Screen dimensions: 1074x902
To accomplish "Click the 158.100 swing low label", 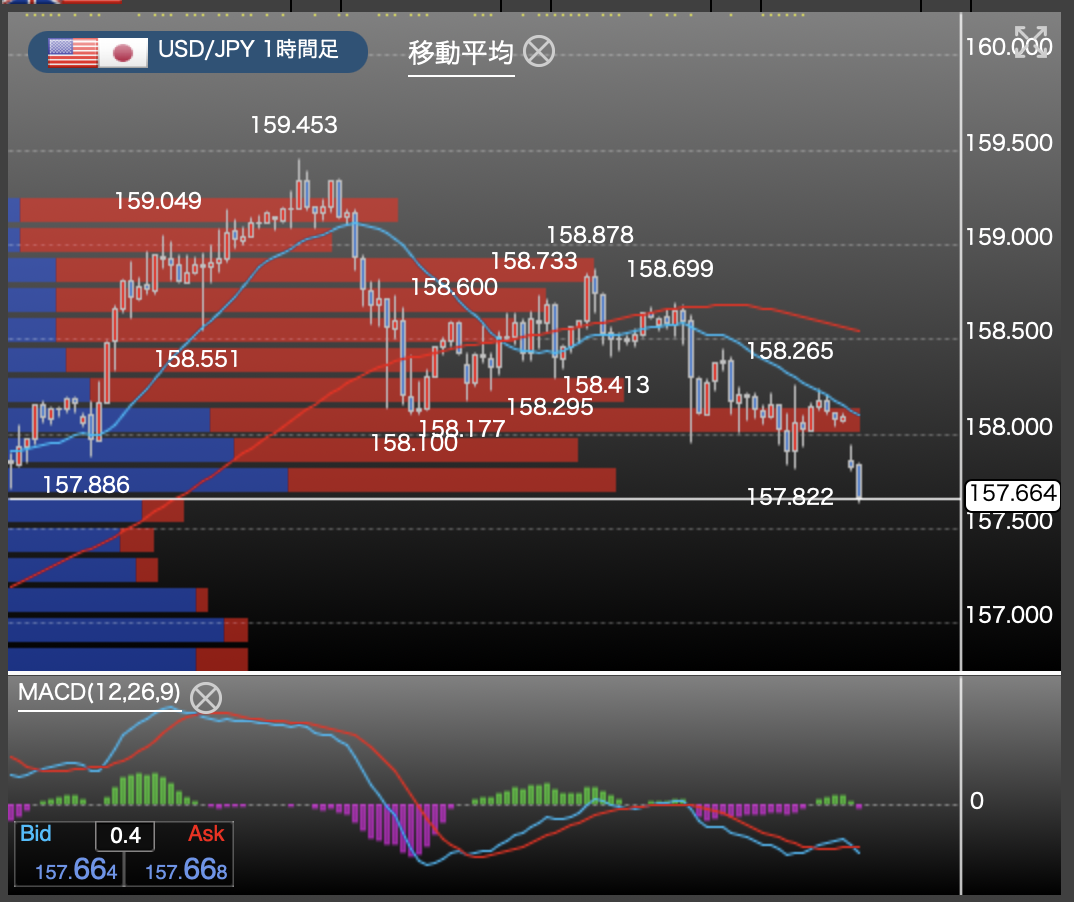I will pos(413,442).
